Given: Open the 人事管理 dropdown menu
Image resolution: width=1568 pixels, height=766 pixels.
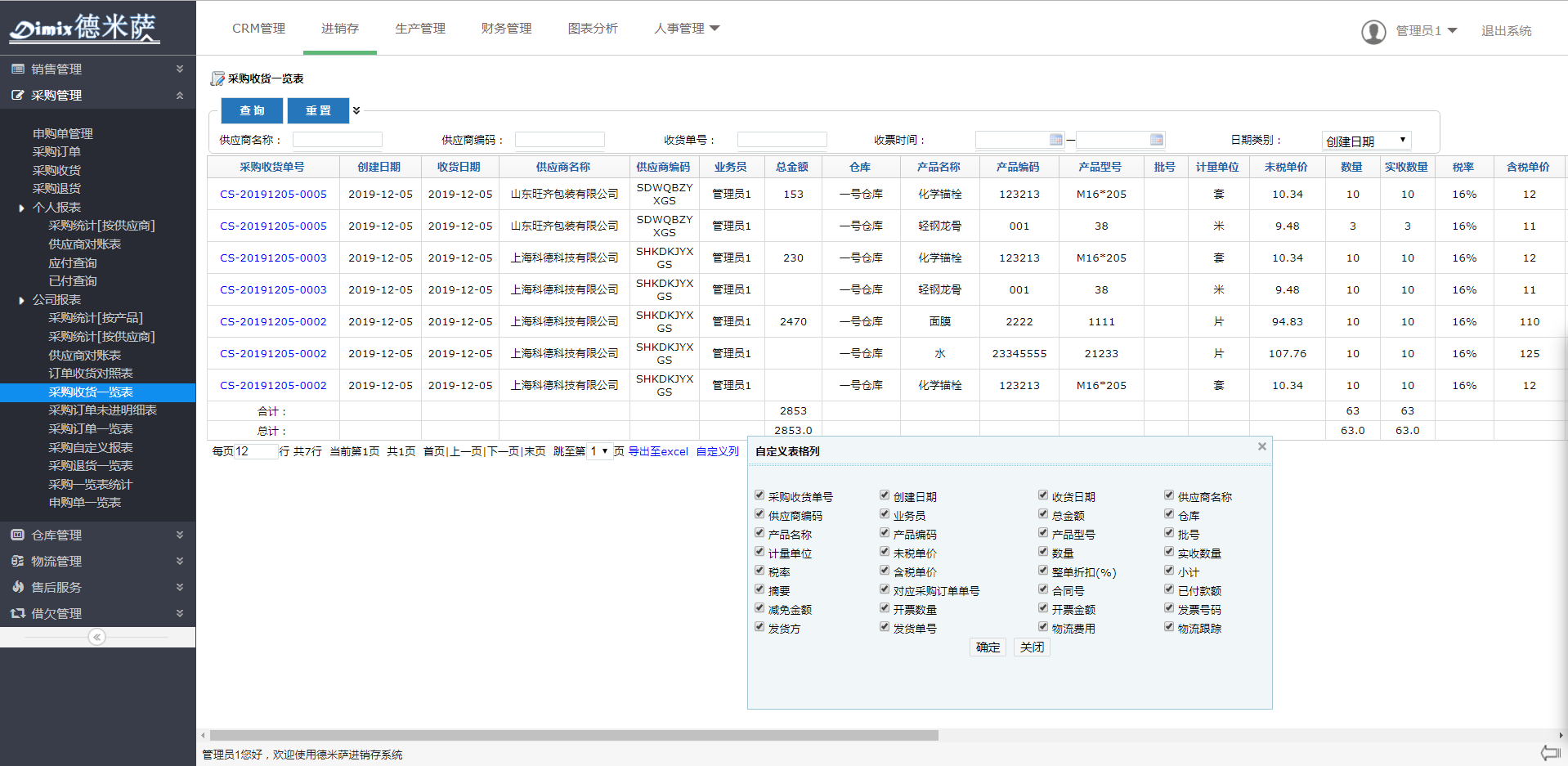Looking at the screenshot, I should (687, 29).
